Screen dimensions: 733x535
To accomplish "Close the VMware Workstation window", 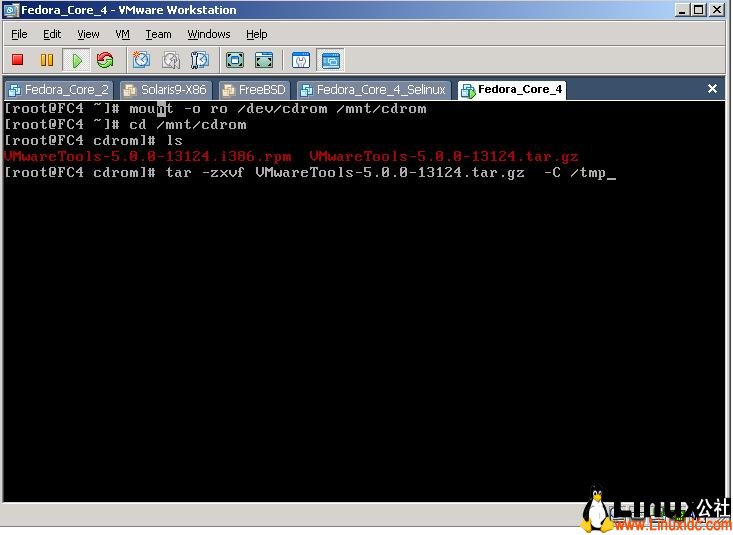I will point(717,9).
